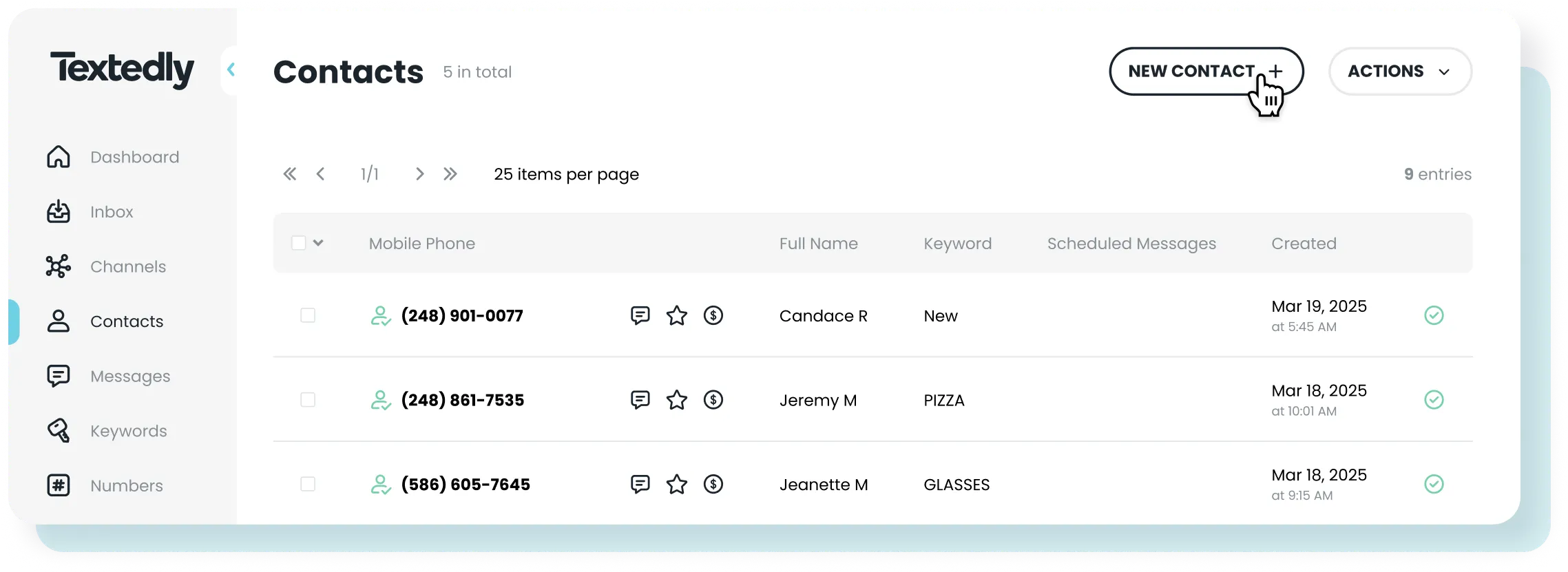The height and width of the screenshot is (572, 1568).
Task: Go to next page arrow
Action: [x=419, y=174]
